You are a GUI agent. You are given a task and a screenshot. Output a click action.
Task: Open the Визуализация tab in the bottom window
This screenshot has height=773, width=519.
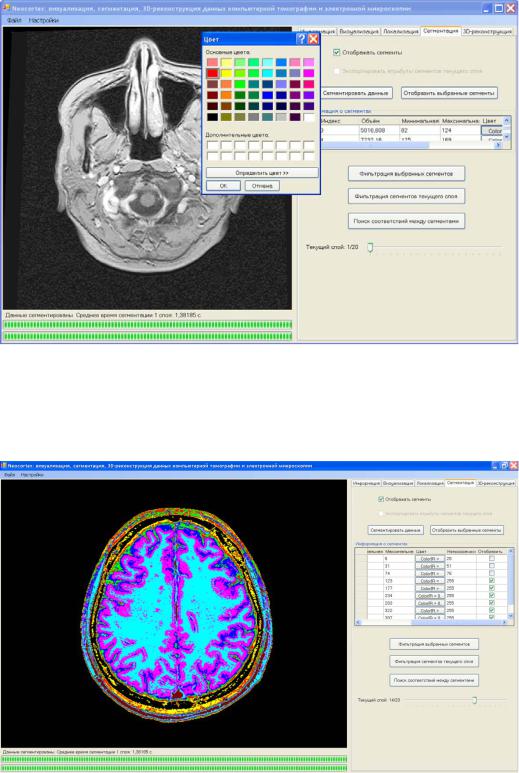pos(398,483)
